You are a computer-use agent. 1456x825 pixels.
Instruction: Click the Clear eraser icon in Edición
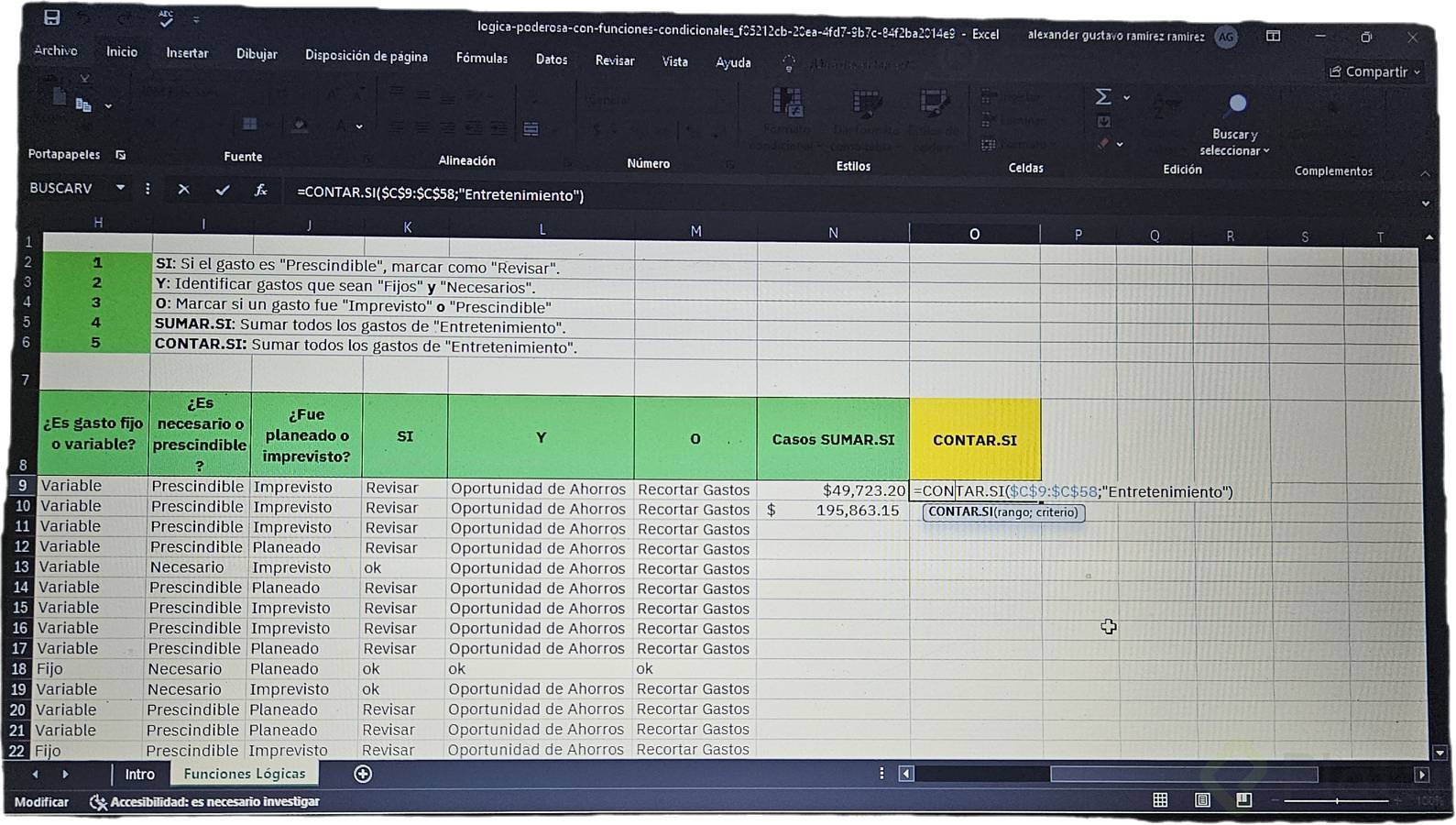click(1103, 143)
